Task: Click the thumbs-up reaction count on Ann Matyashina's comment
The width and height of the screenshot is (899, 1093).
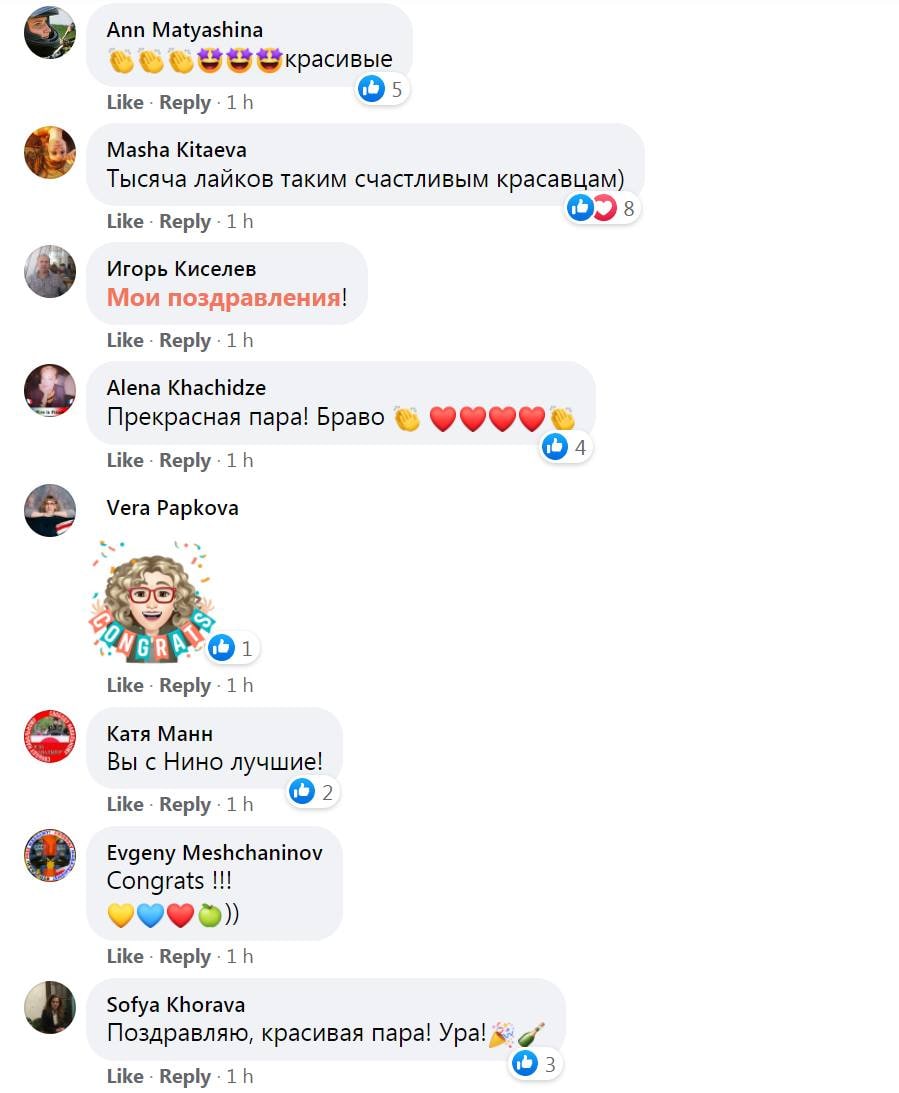Action: coord(381,89)
